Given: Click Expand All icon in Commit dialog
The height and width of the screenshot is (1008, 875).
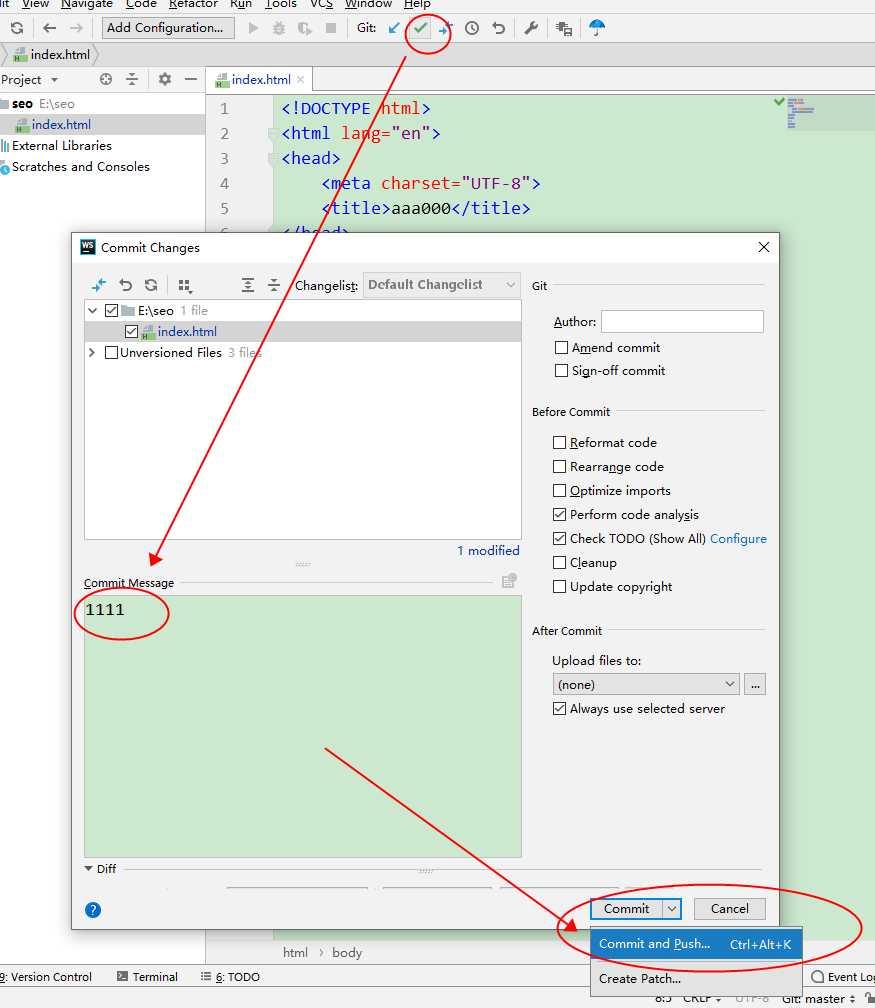Looking at the screenshot, I should click(248, 285).
